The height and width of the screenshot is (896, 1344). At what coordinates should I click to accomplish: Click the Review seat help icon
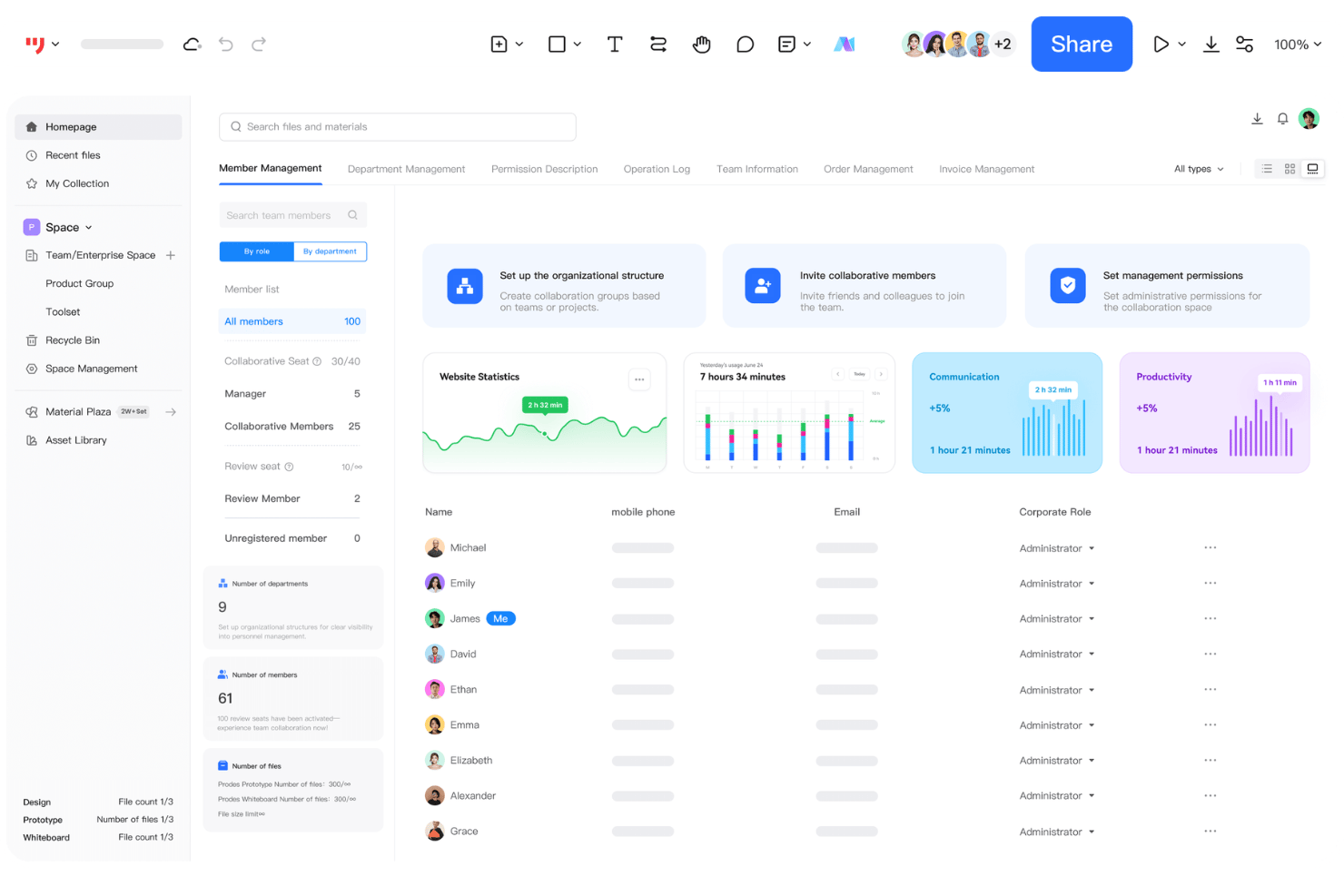pos(289,467)
